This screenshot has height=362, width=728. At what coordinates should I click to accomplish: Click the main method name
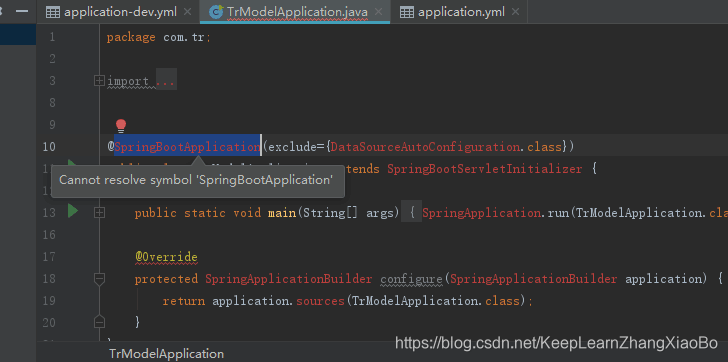click(x=282, y=213)
